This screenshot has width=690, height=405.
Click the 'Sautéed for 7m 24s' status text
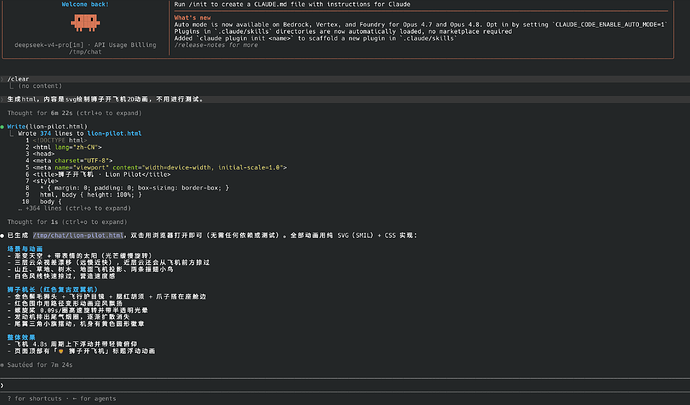pyautogui.click(x=40, y=365)
